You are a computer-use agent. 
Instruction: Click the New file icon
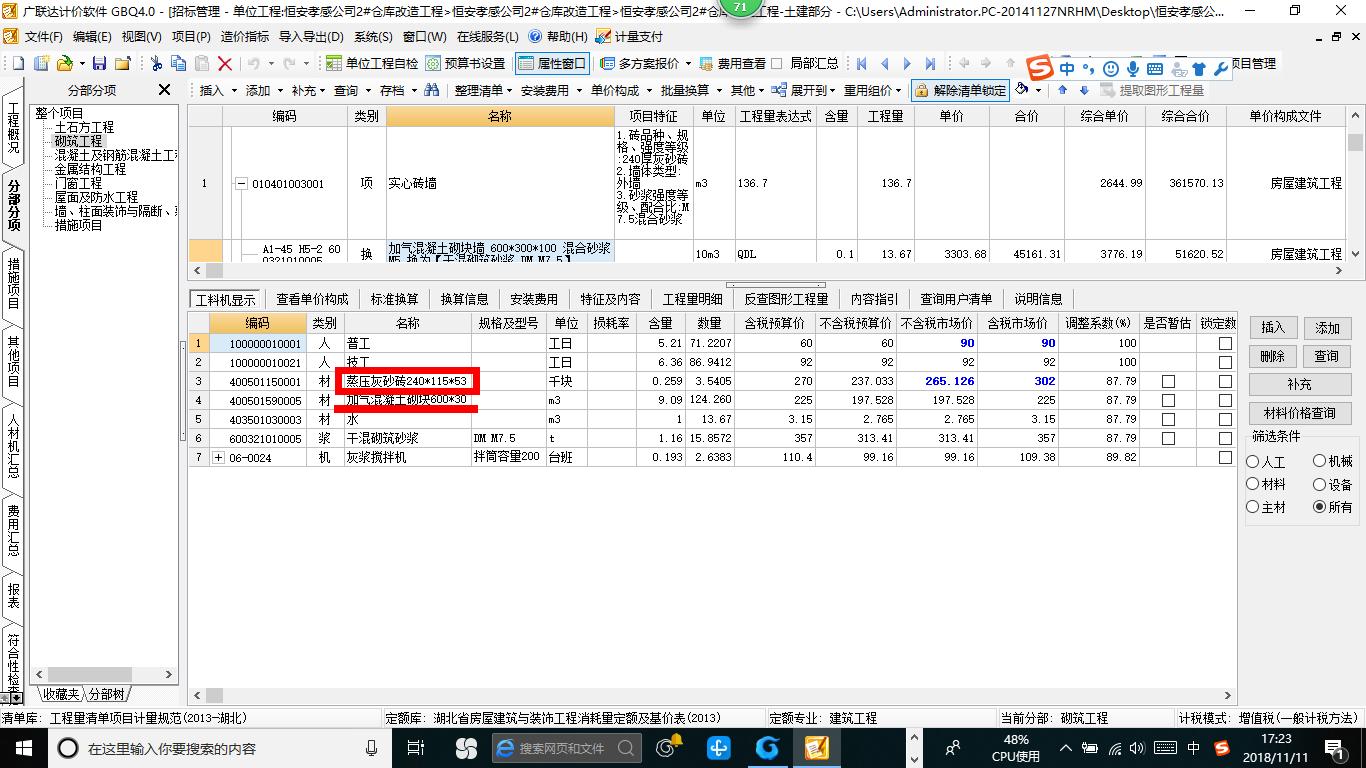pyautogui.click(x=19, y=63)
